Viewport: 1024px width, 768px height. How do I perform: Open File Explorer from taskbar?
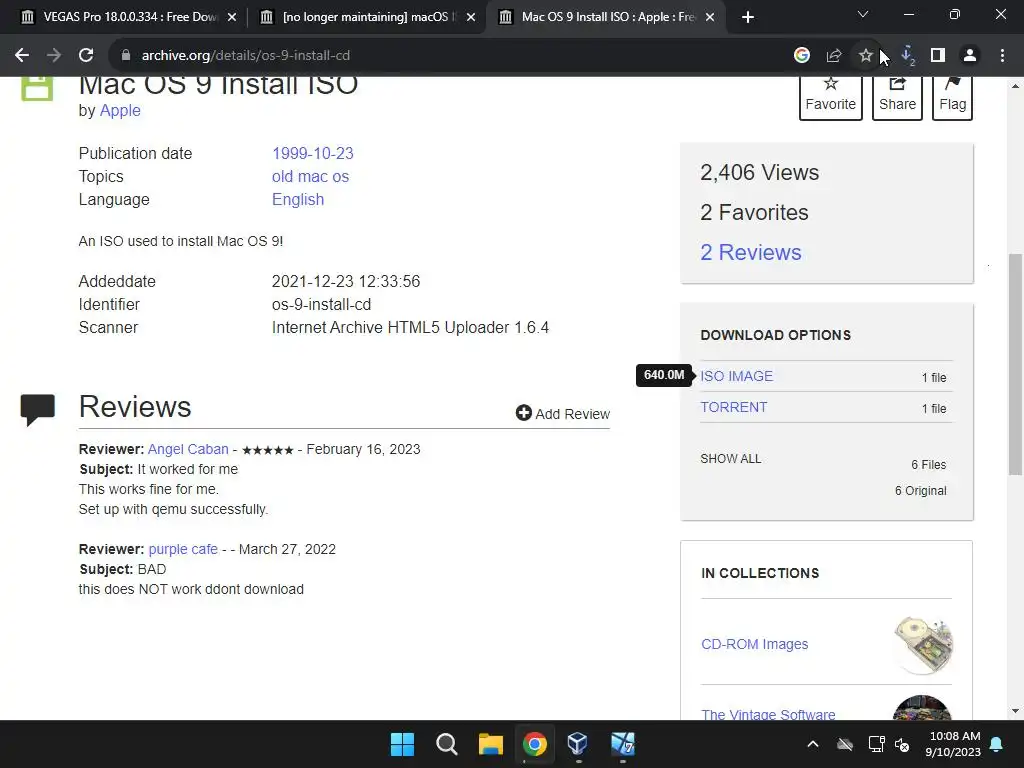[490, 744]
